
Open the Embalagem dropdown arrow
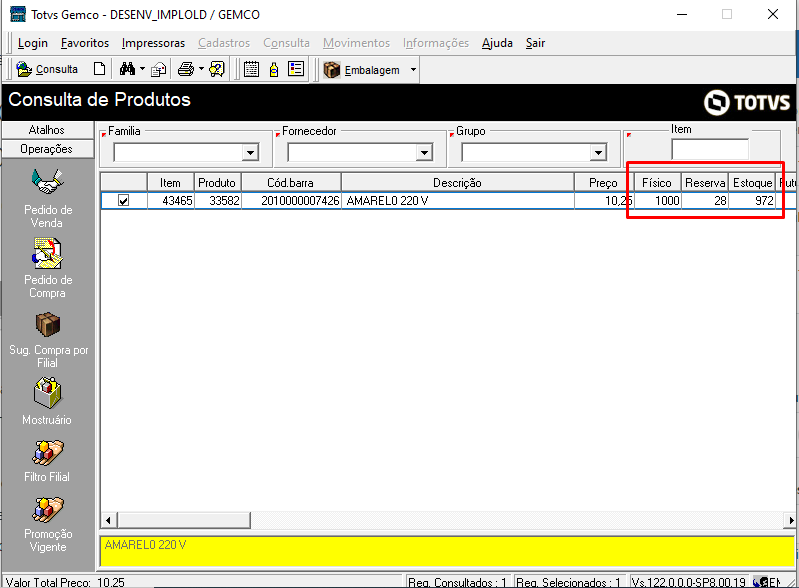413,69
